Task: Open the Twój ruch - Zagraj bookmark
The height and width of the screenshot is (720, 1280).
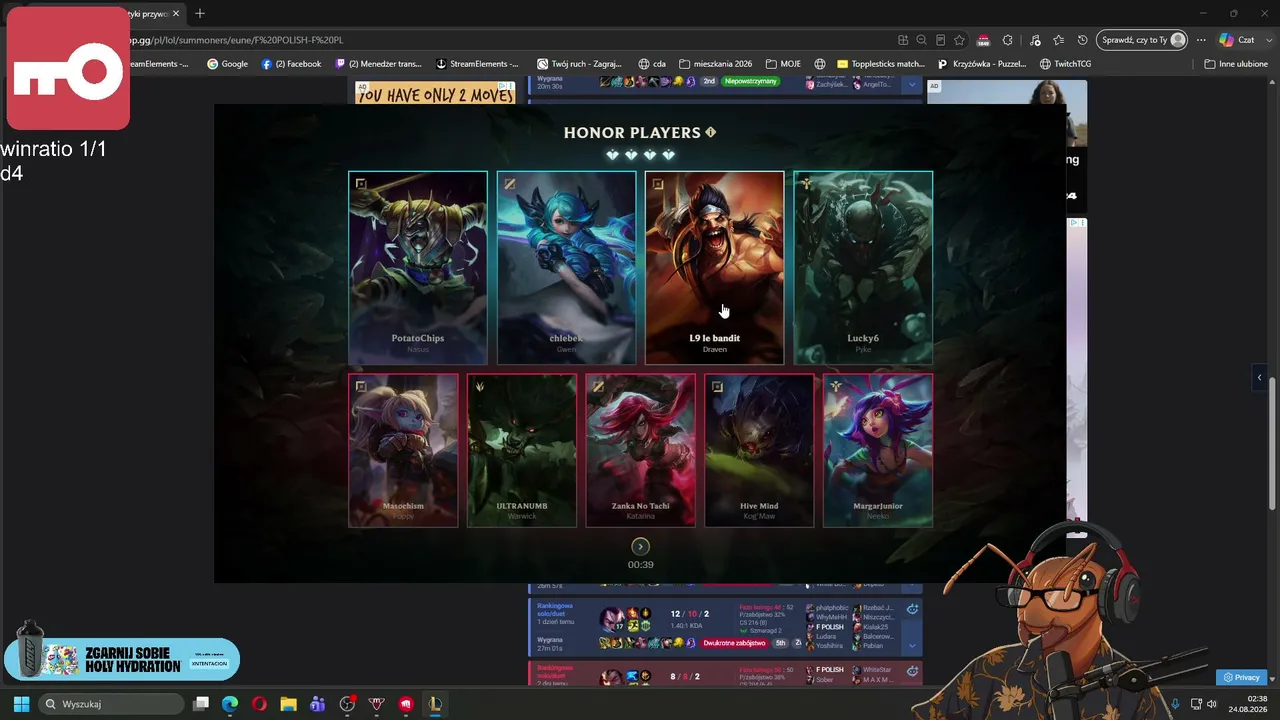Action: pyautogui.click(x=579, y=64)
